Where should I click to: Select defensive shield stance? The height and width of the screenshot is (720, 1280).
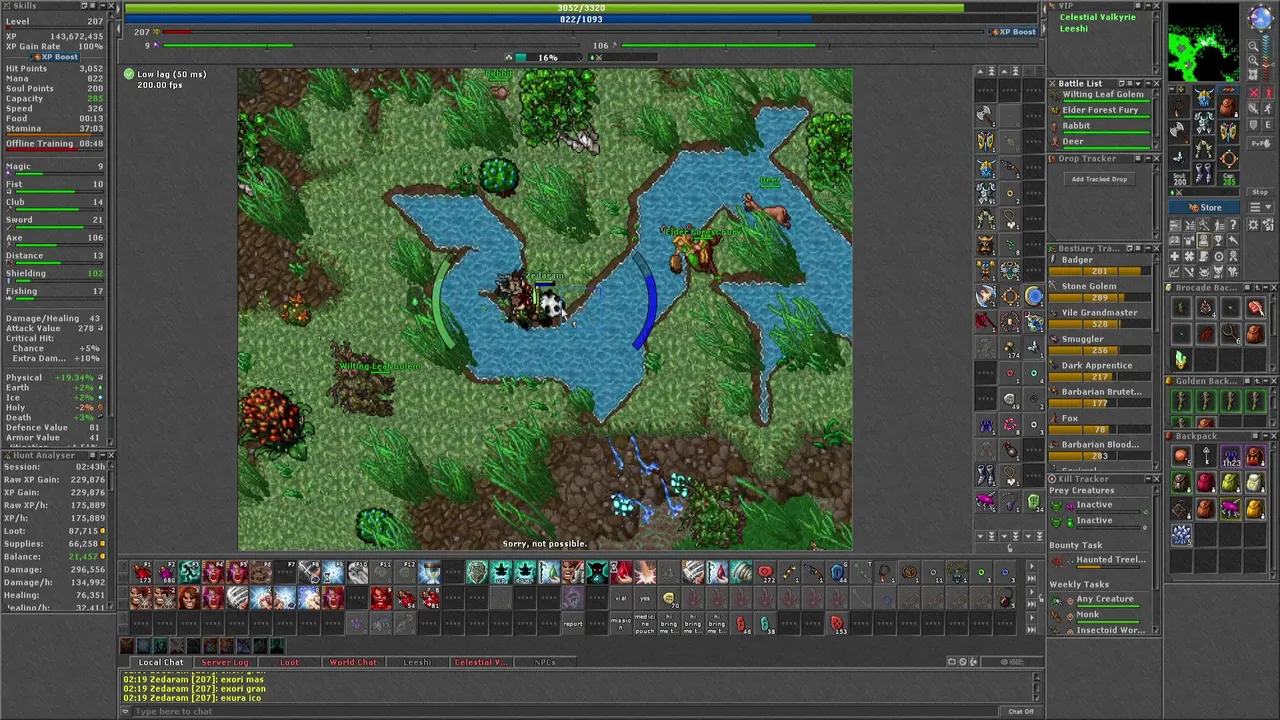coord(1254,125)
